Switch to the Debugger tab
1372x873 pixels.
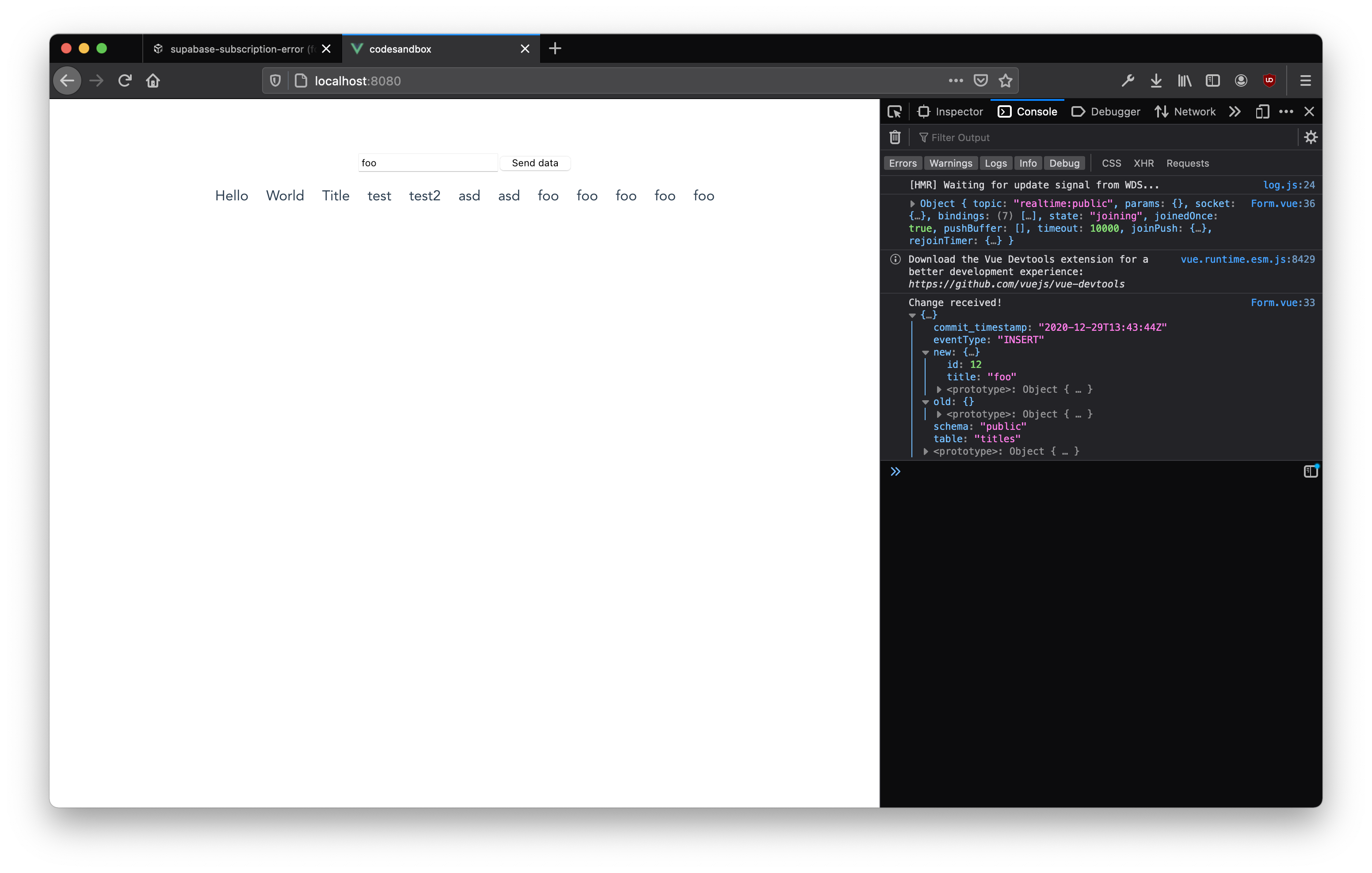1106,112
